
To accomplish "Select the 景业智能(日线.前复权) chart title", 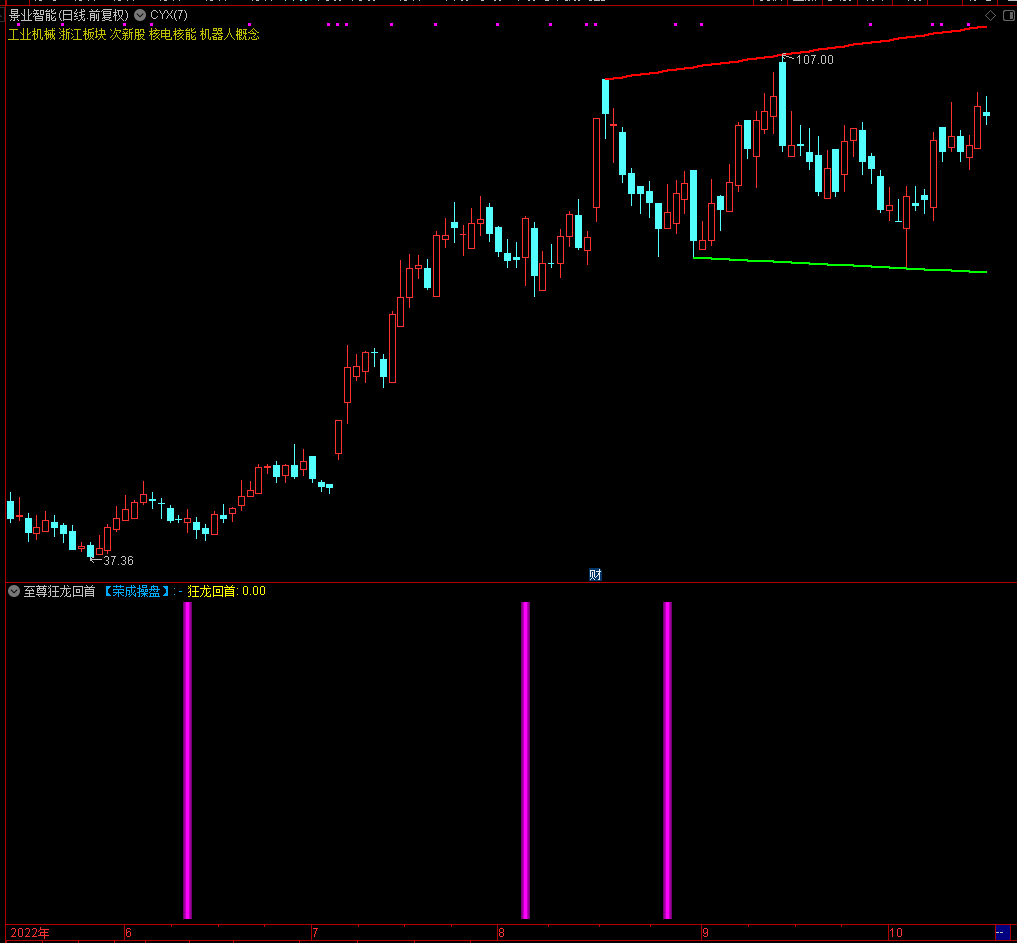I will pos(68,15).
